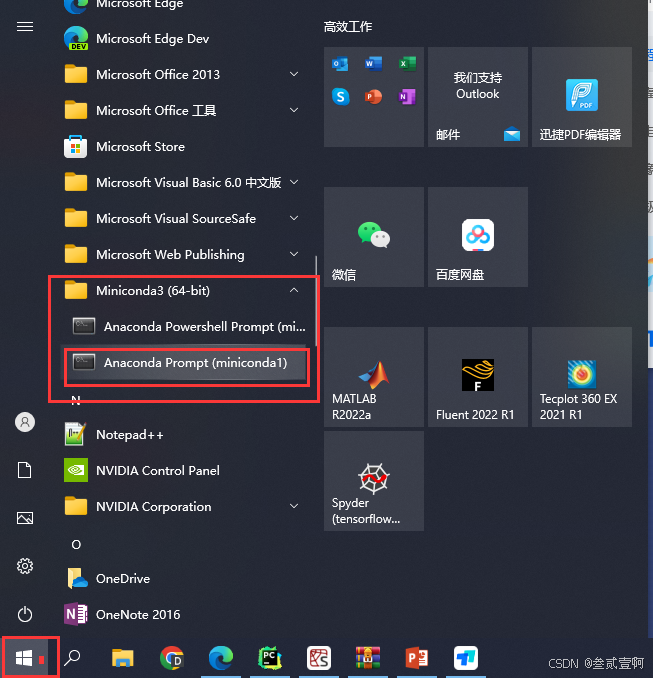Launch Anaconda Powershell Prompt entry
The width and height of the screenshot is (653, 678).
click(x=186, y=326)
